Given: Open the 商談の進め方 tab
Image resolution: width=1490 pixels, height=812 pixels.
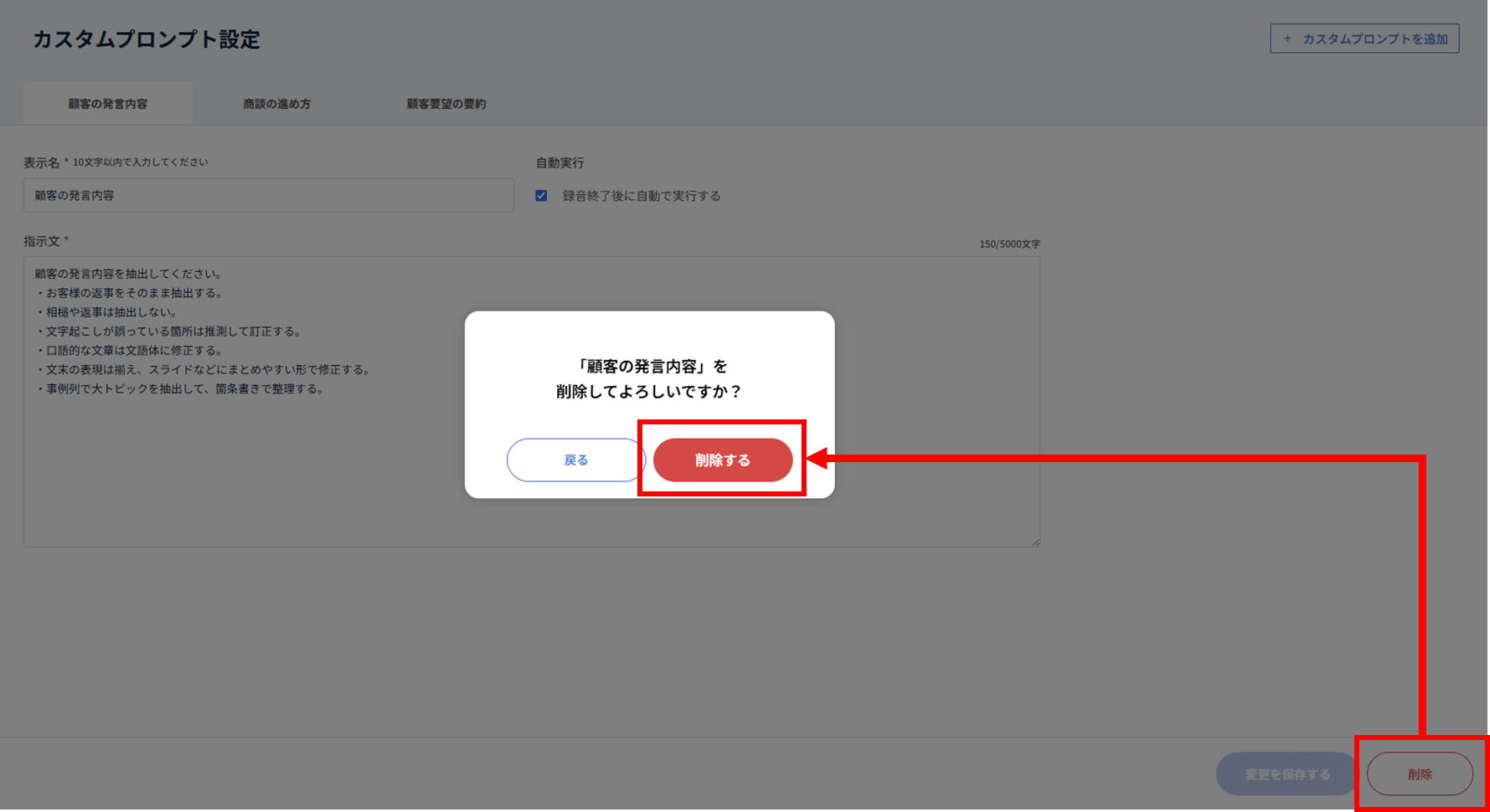Looking at the screenshot, I should click(276, 104).
